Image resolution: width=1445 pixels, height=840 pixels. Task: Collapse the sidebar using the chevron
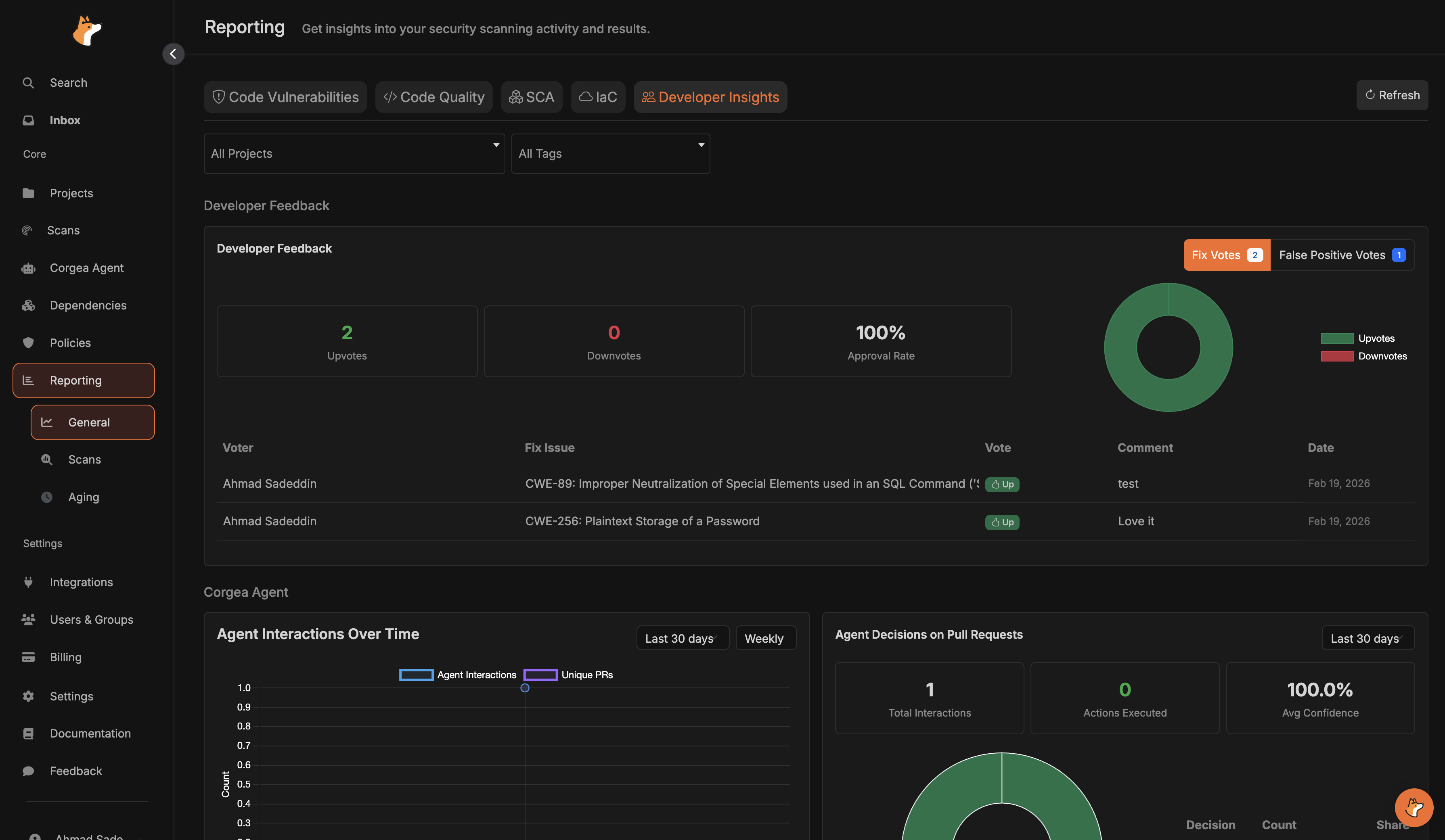tap(173, 53)
